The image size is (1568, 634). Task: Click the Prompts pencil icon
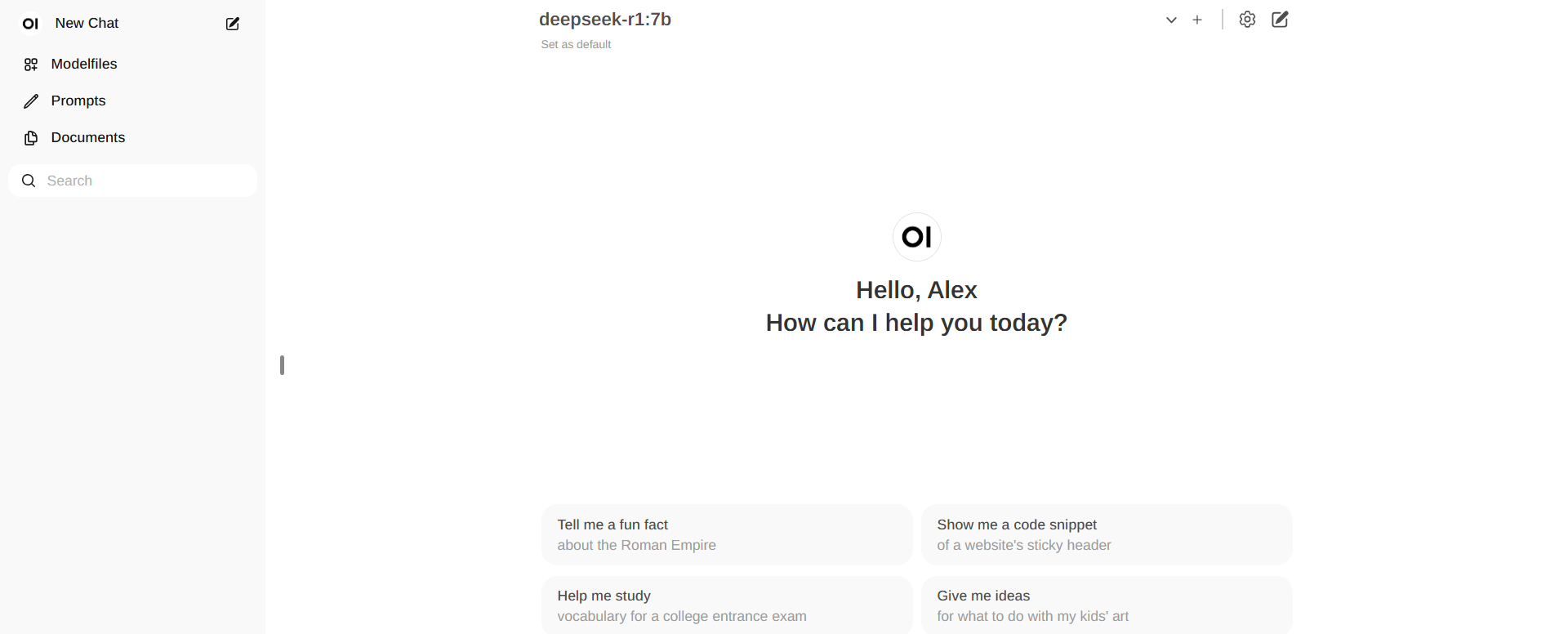click(x=31, y=101)
